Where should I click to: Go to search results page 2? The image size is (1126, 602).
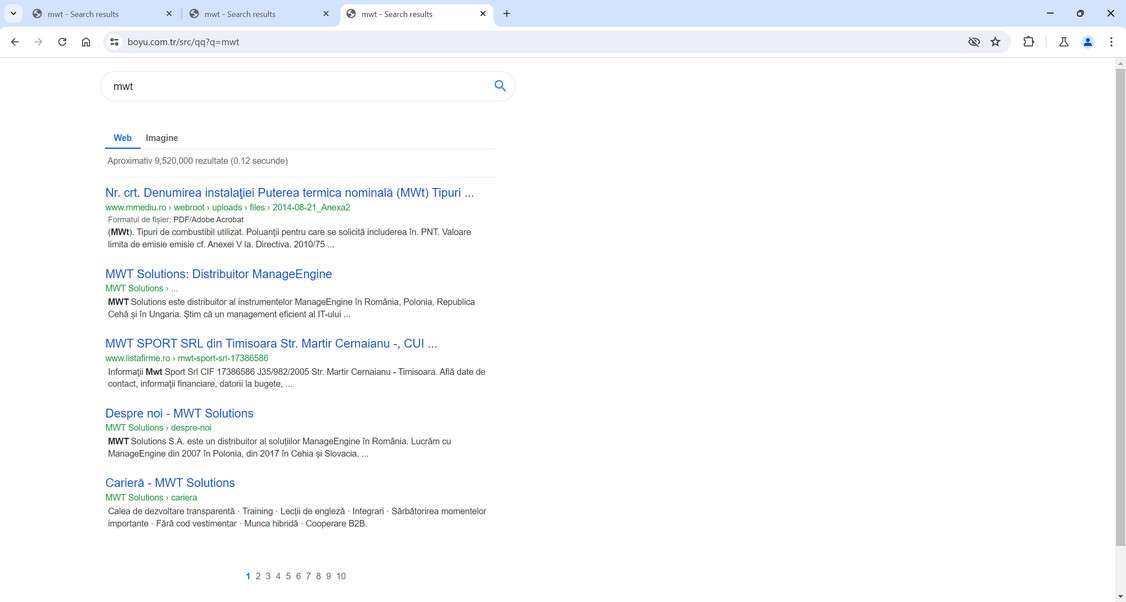click(x=258, y=576)
